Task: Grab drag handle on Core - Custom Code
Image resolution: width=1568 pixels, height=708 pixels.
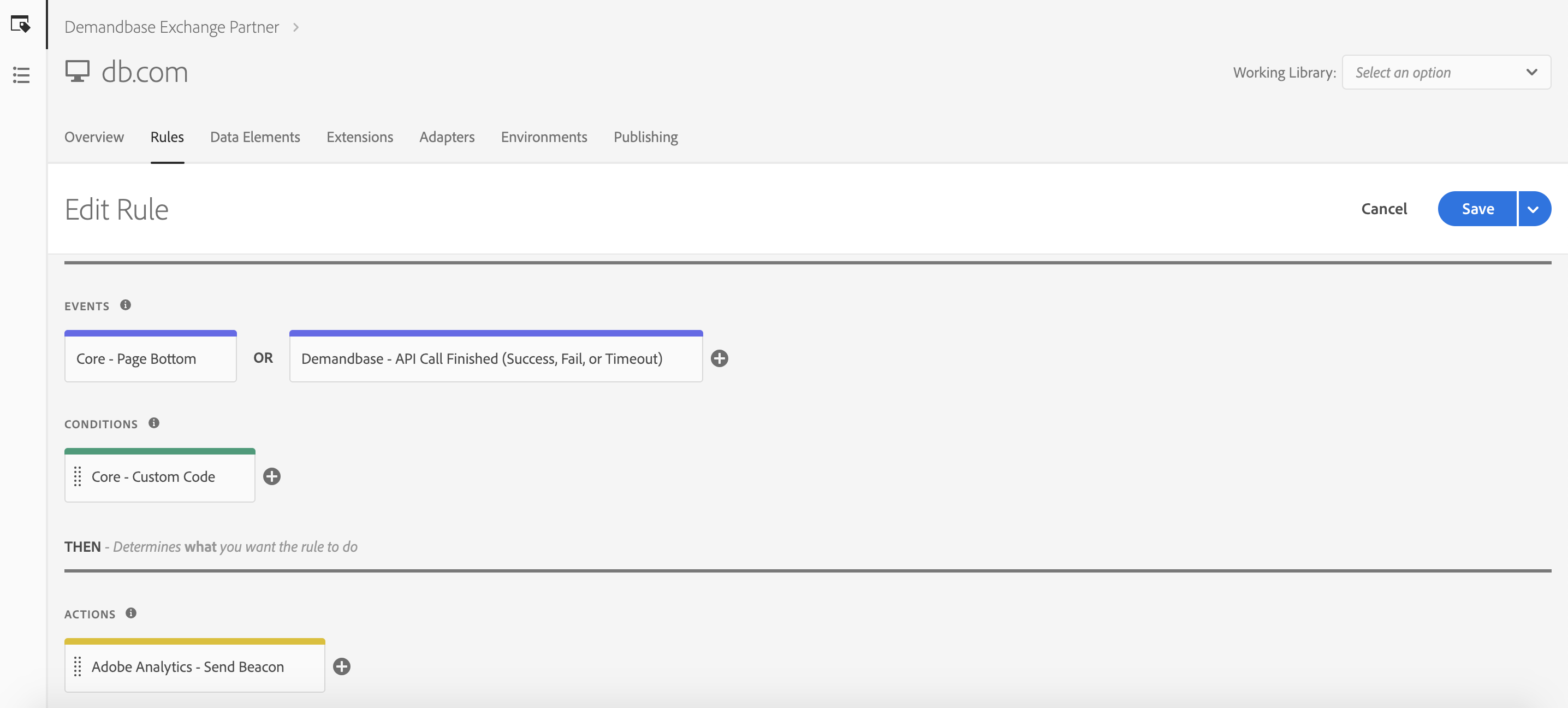Action: pos(78,476)
